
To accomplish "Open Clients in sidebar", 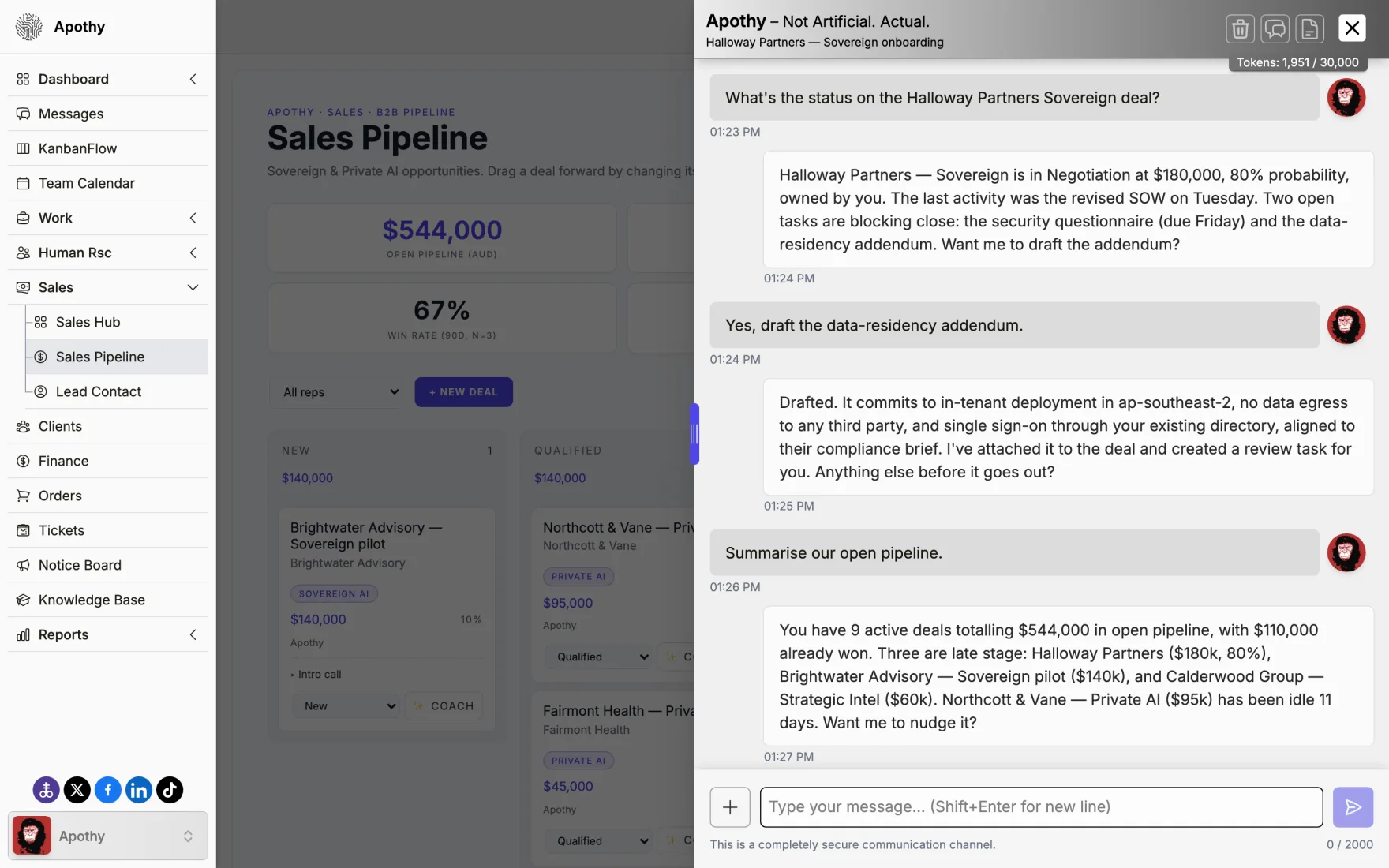I will (108, 426).
